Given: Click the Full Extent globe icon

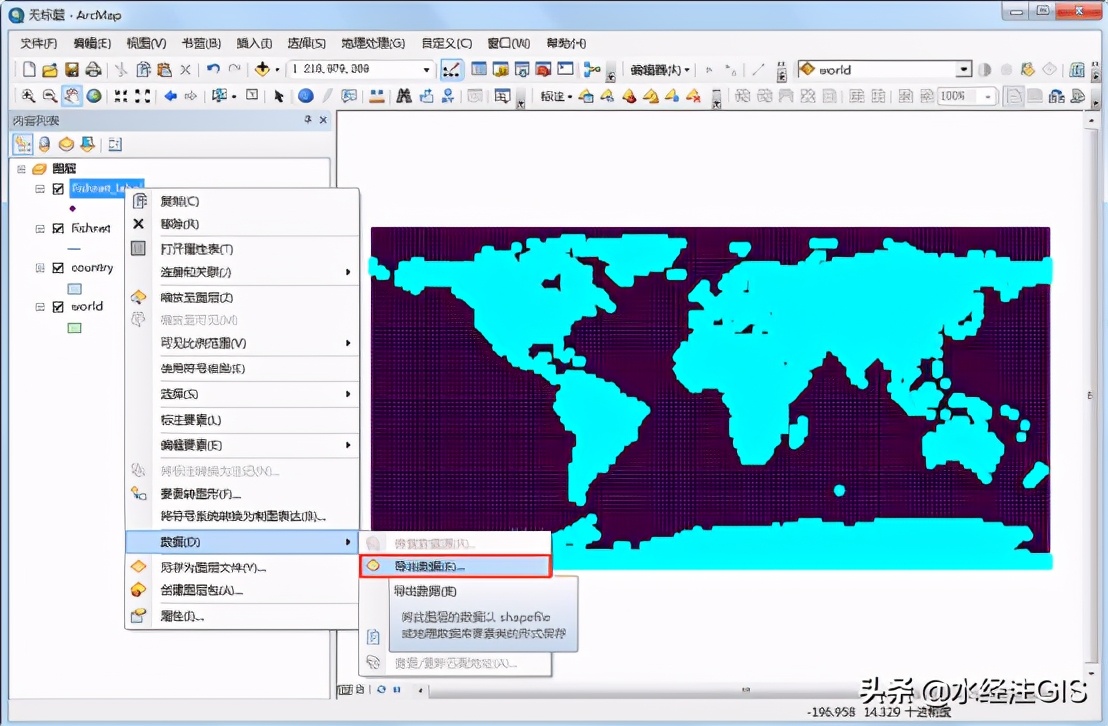Looking at the screenshot, I should 93,96.
